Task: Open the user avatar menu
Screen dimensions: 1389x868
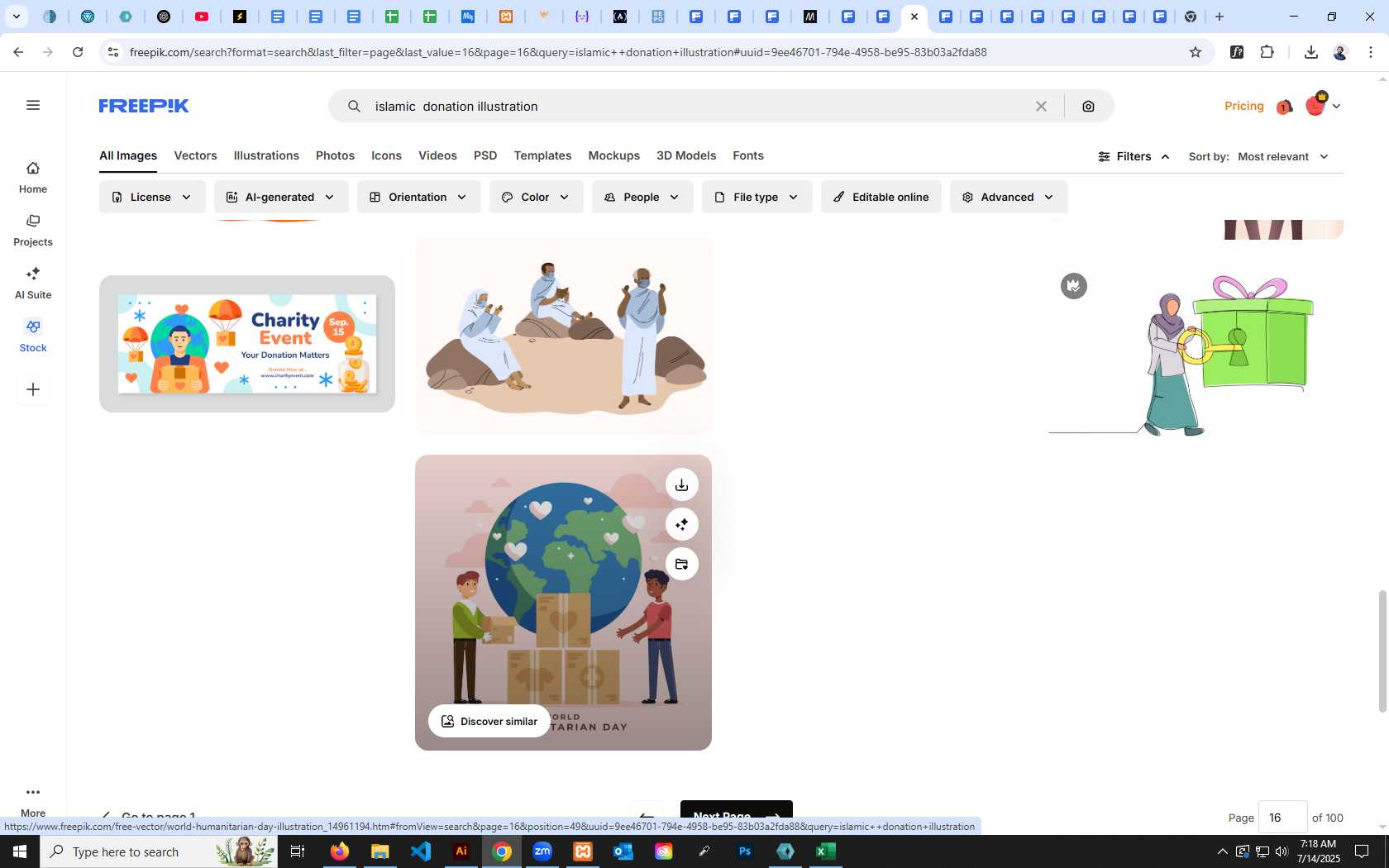Action: tap(1315, 105)
